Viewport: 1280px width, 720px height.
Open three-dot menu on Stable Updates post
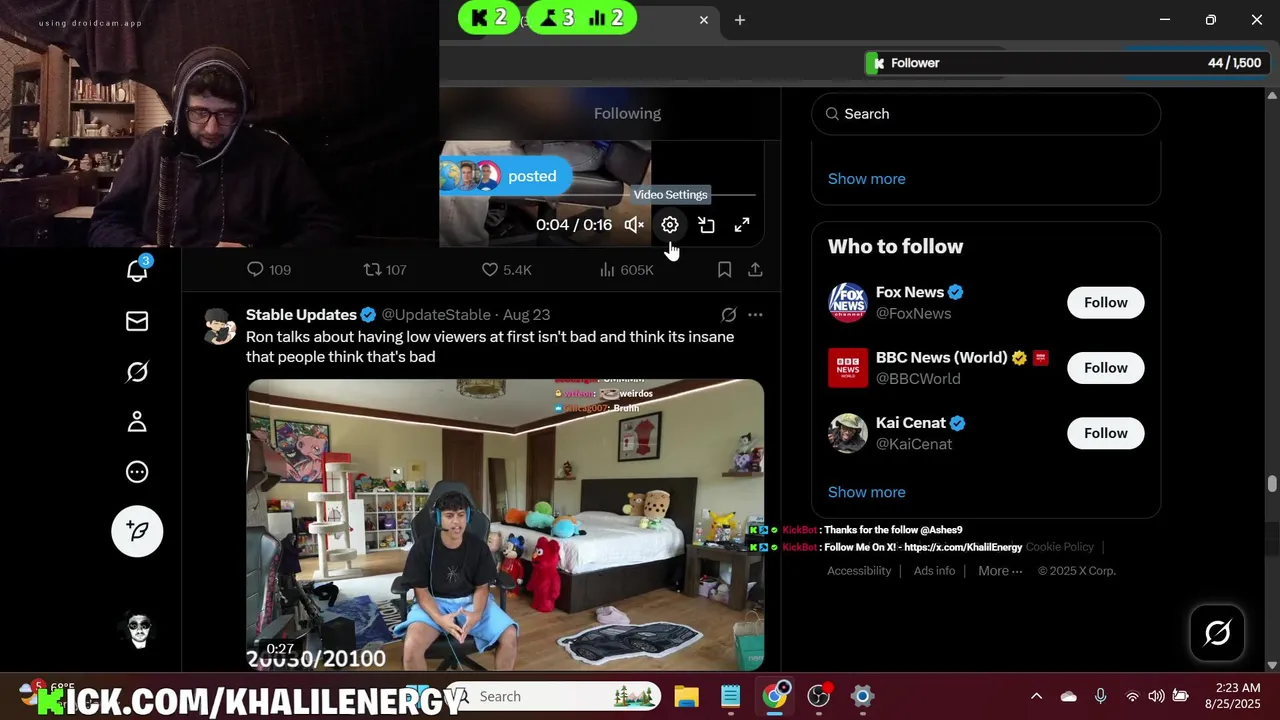(755, 315)
